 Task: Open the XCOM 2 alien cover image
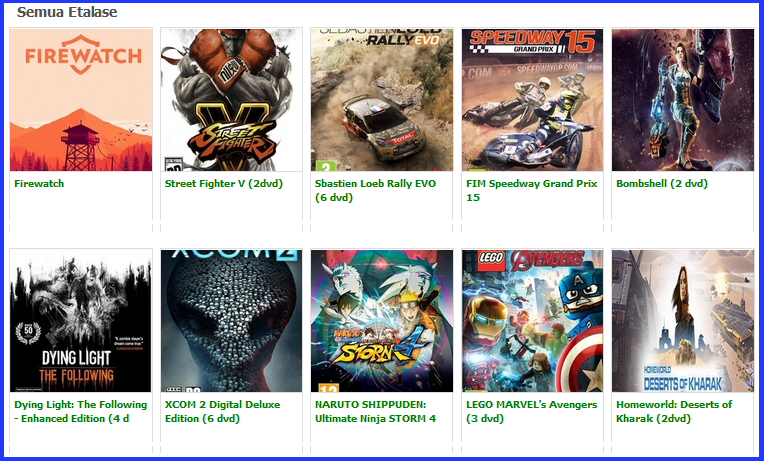tap(231, 321)
